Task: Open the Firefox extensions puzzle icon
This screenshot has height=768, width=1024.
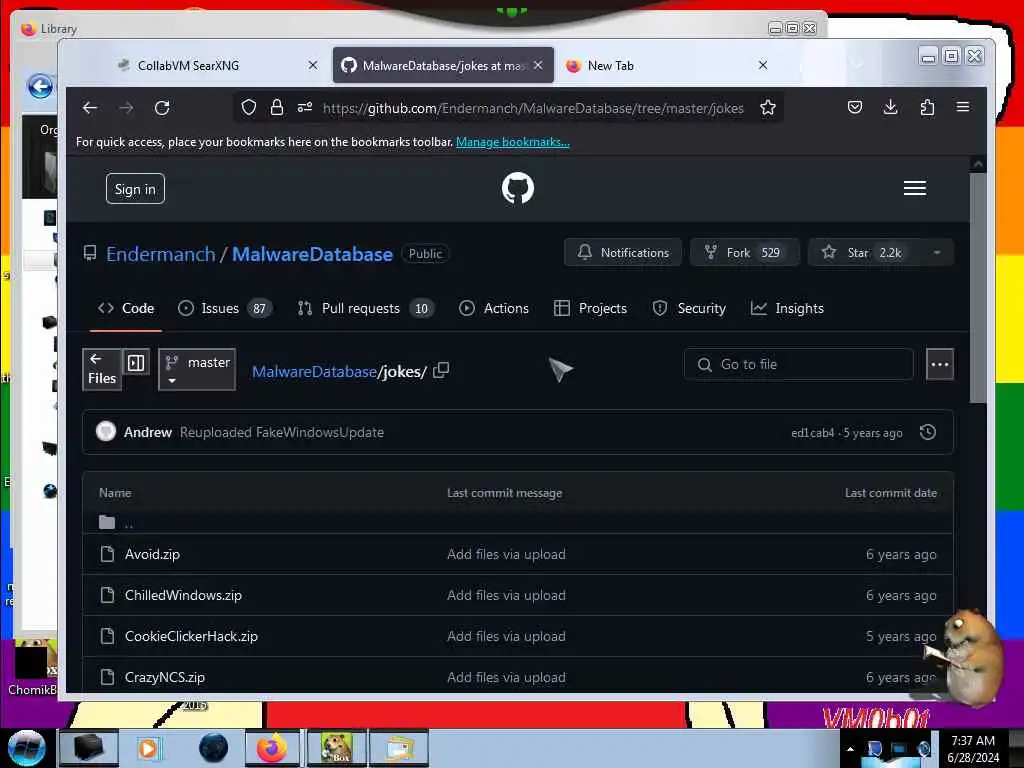Action: point(927,107)
